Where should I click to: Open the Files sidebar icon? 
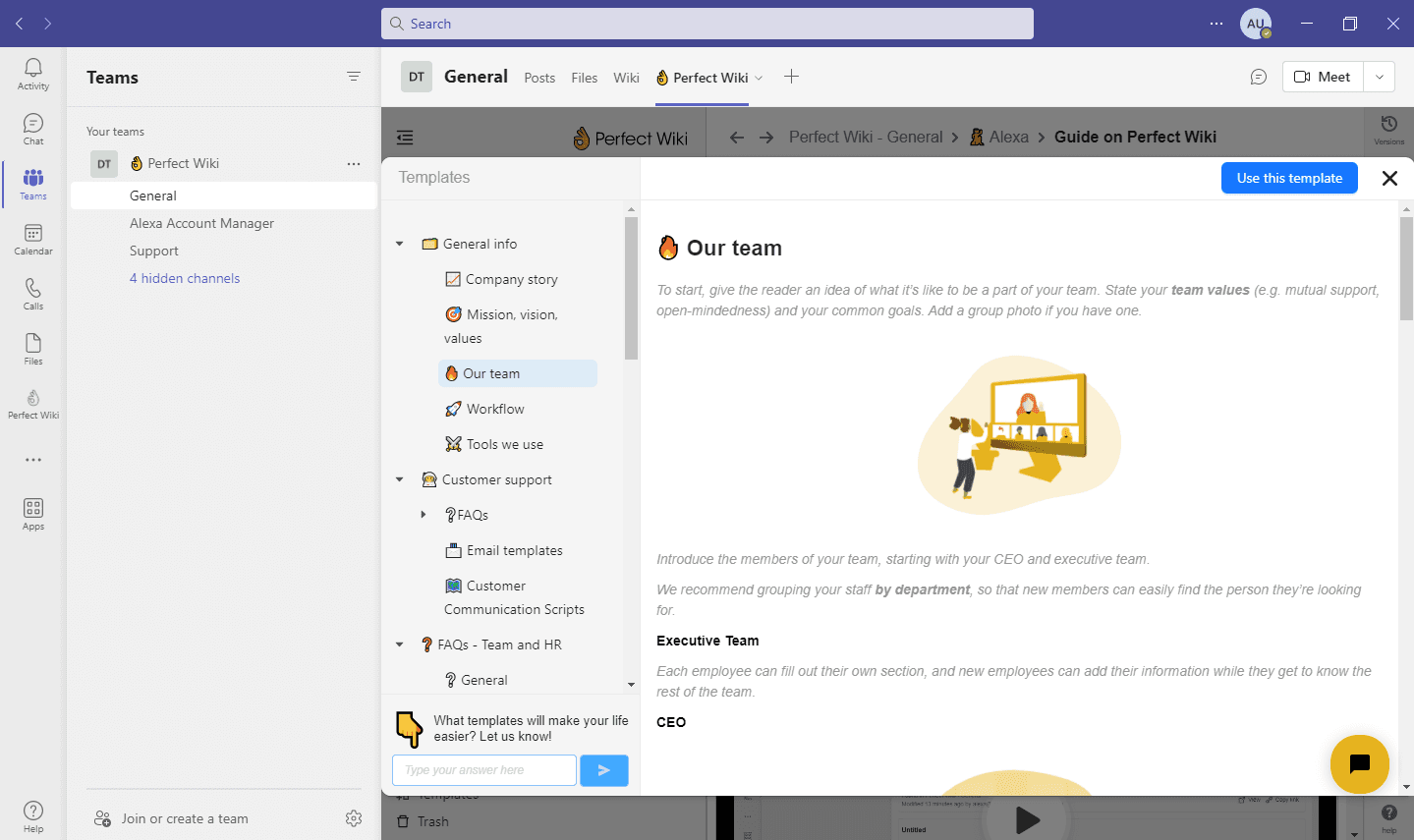point(33,349)
